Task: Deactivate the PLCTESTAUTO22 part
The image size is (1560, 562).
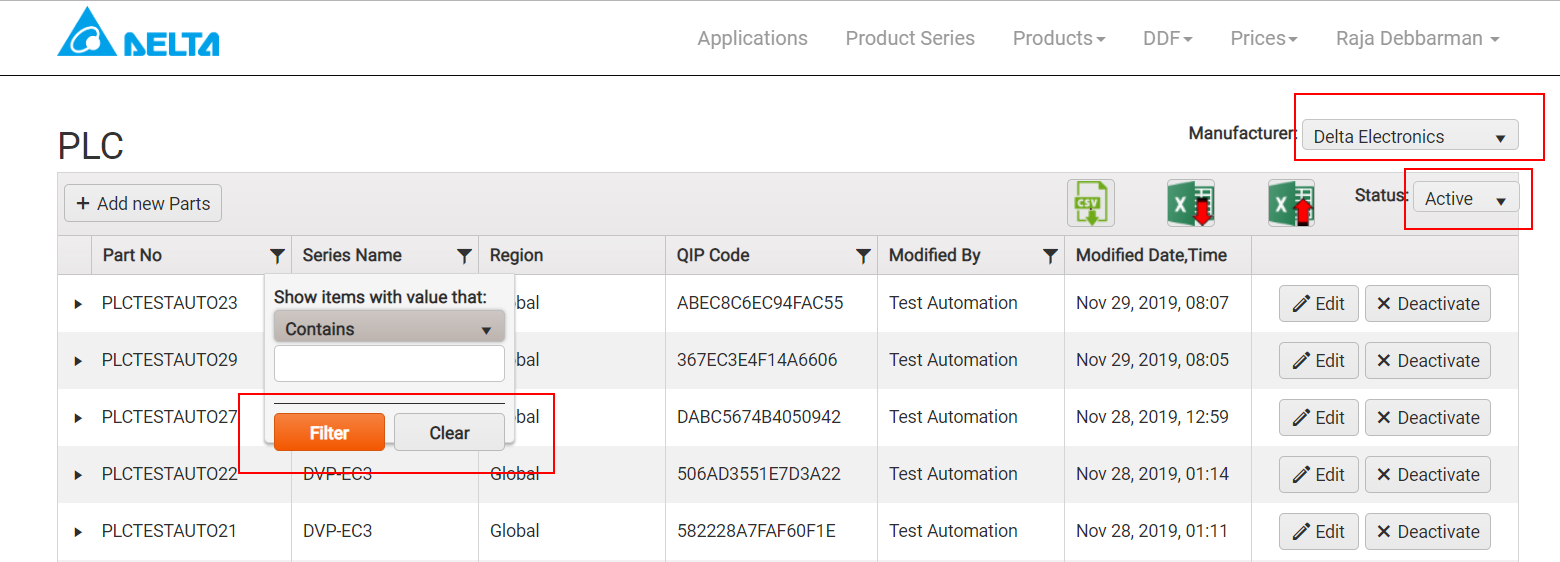Action: (1427, 475)
